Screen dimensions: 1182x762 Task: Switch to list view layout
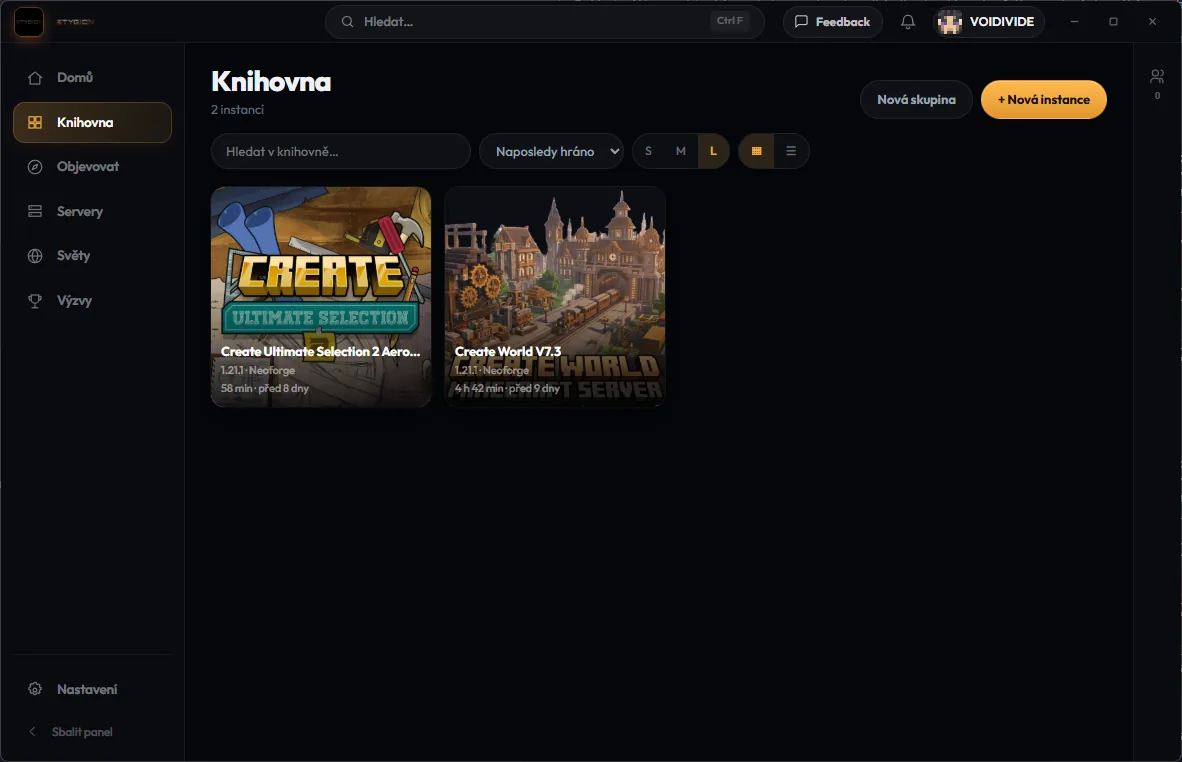click(x=791, y=151)
